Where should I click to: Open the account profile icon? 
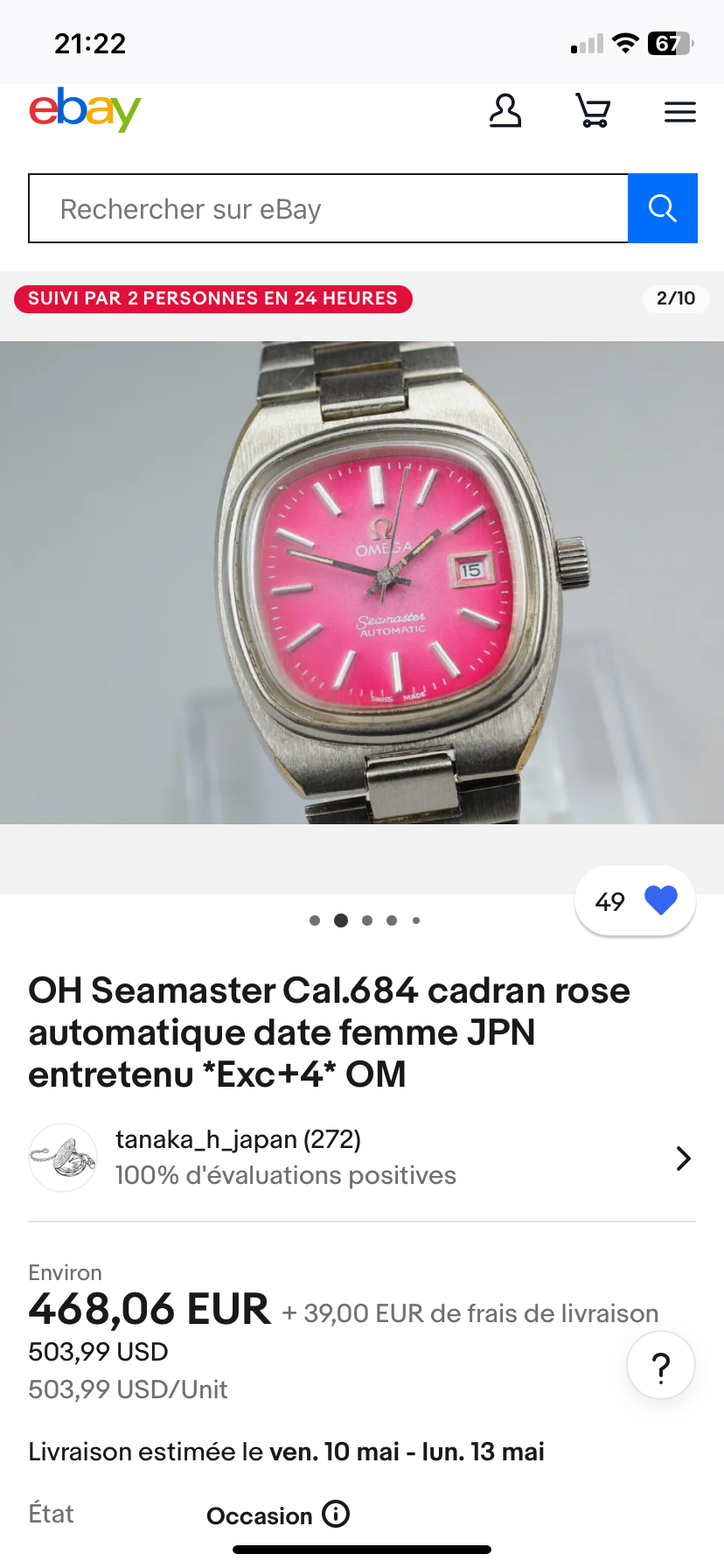[505, 111]
